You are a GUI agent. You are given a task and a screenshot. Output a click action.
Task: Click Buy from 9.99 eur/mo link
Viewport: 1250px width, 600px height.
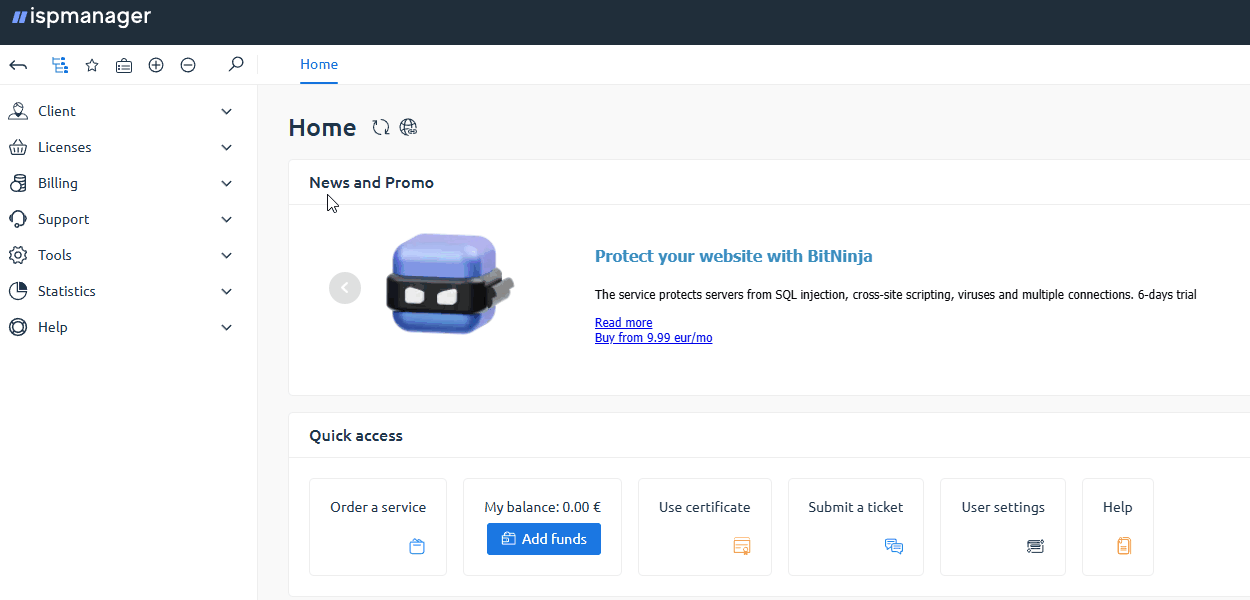click(653, 338)
